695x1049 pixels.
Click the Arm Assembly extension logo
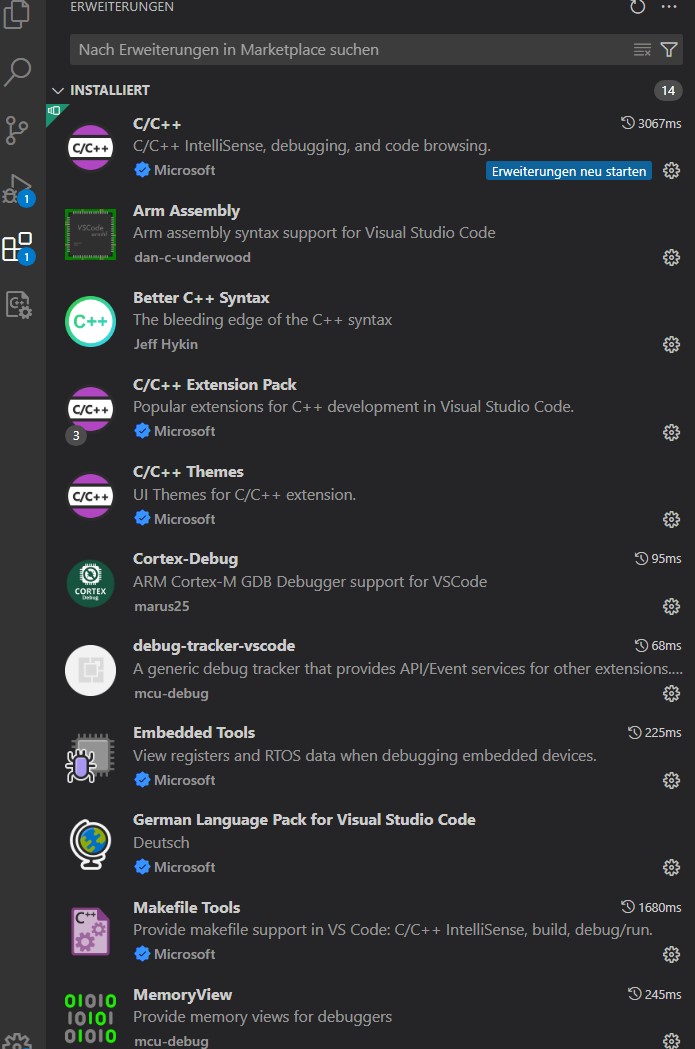[x=90, y=234]
